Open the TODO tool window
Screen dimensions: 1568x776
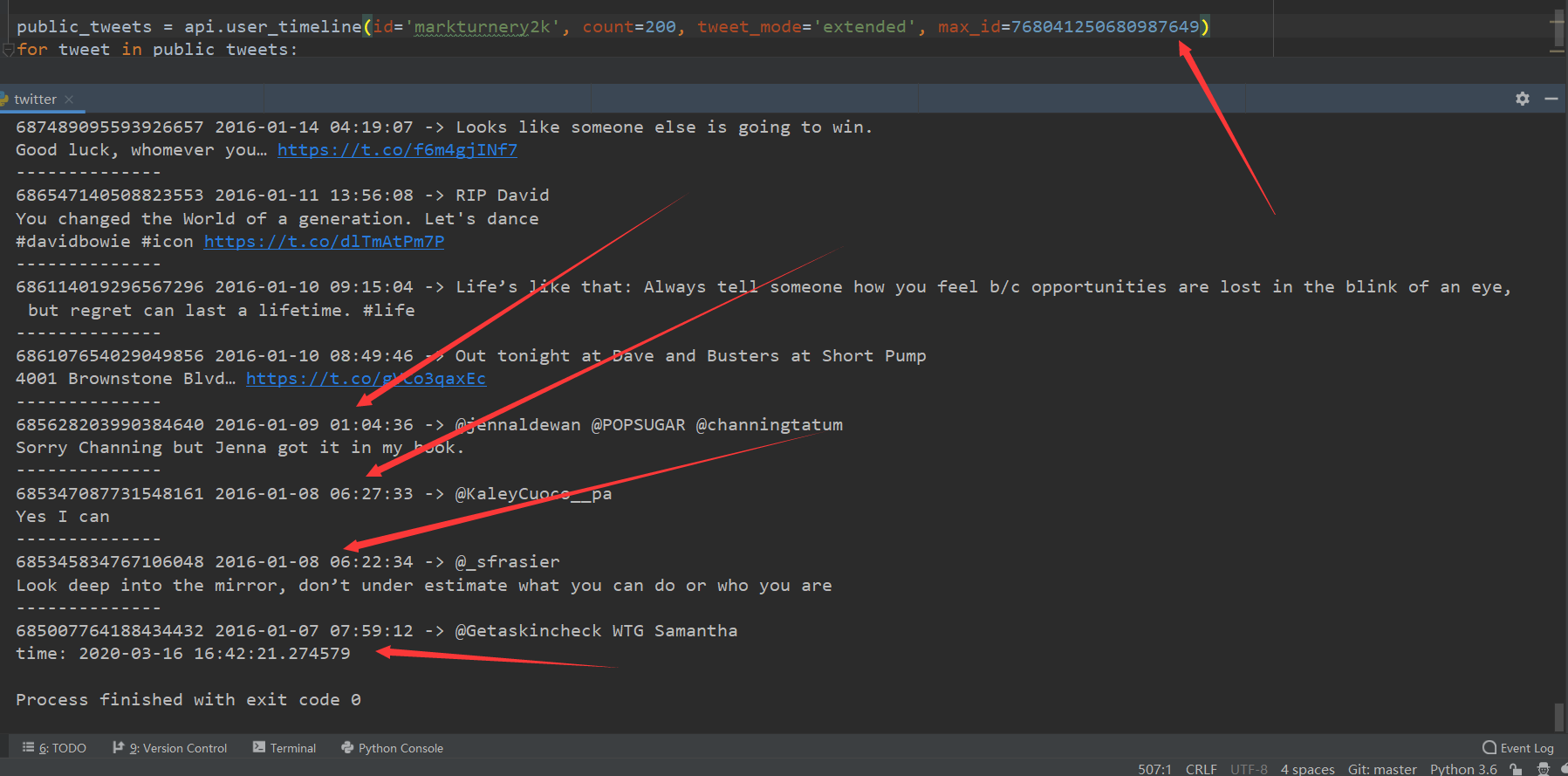pyautogui.click(x=54, y=748)
